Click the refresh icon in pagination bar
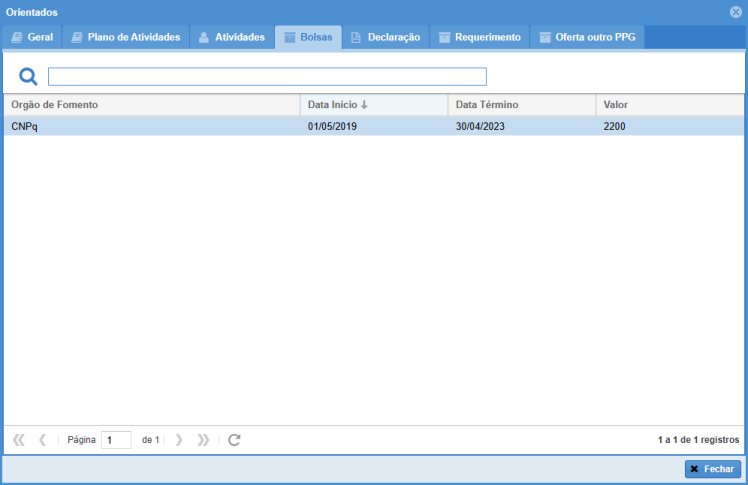 pyautogui.click(x=234, y=440)
